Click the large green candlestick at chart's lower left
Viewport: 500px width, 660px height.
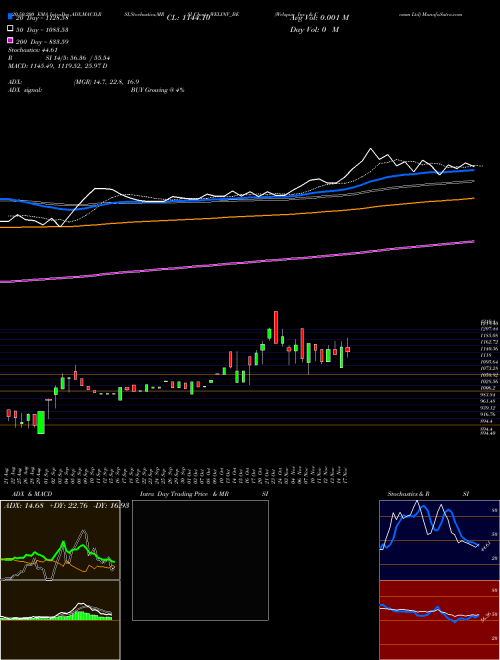click(41, 423)
